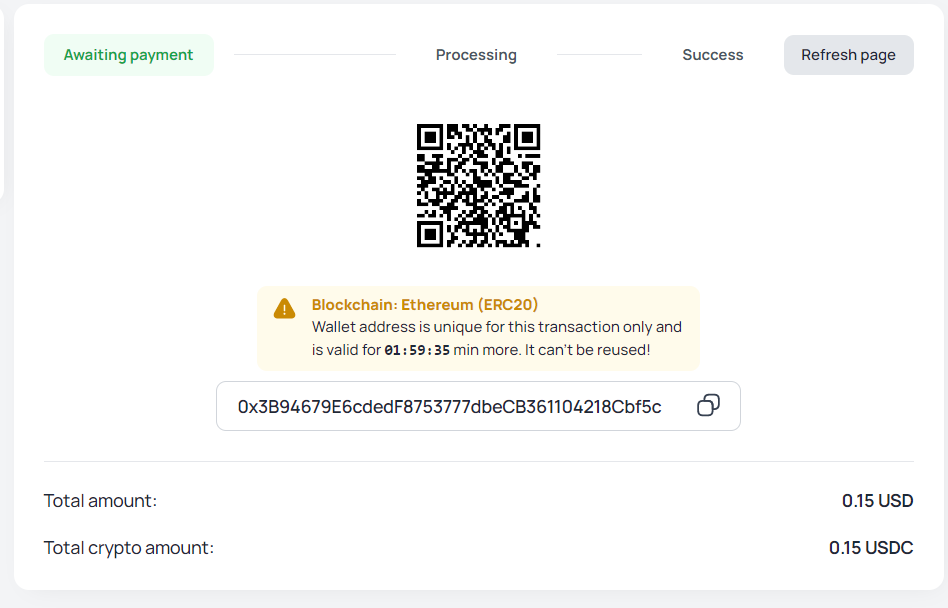Image resolution: width=948 pixels, height=608 pixels.
Task: Click the 'It can't be reused!' warning text
Action: click(588, 351)
